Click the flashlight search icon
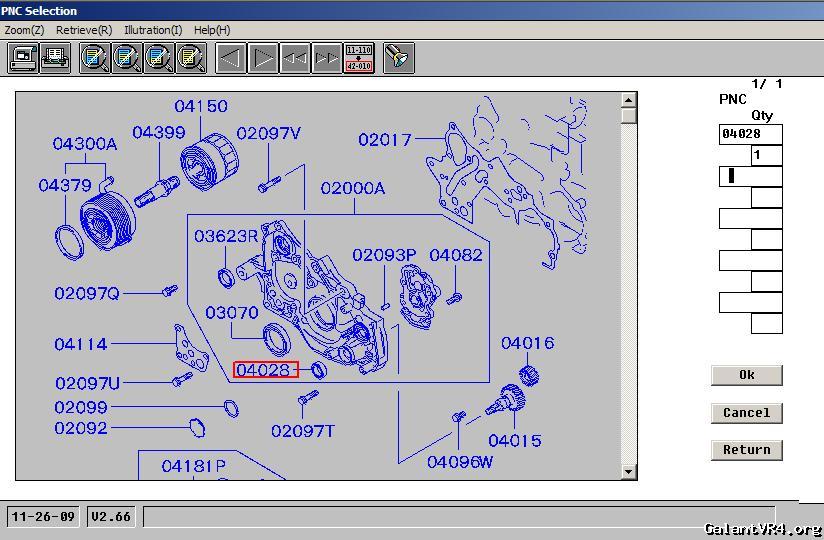Image resolution: width=824 pixels, height=540 pixels. click(x=399, y=58)
